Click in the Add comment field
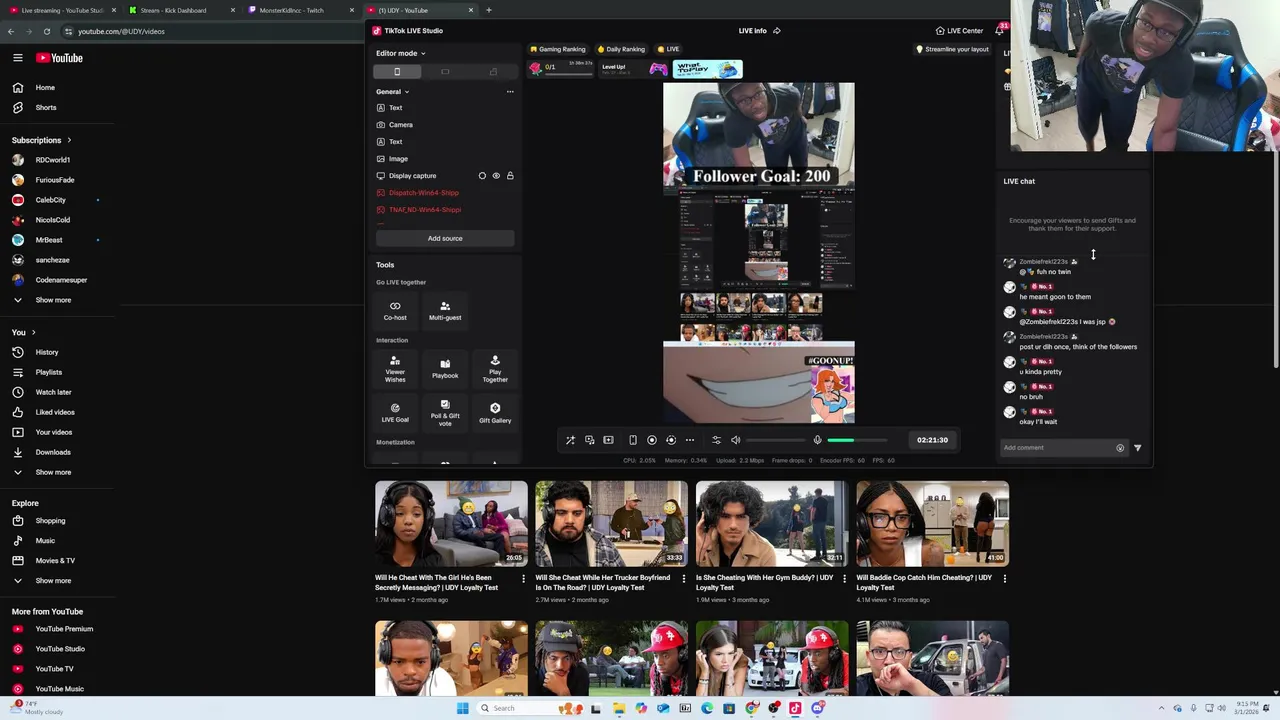The width and height of the screenshot is (1280, 720). pyautogui.click(x=1058, y=448)
